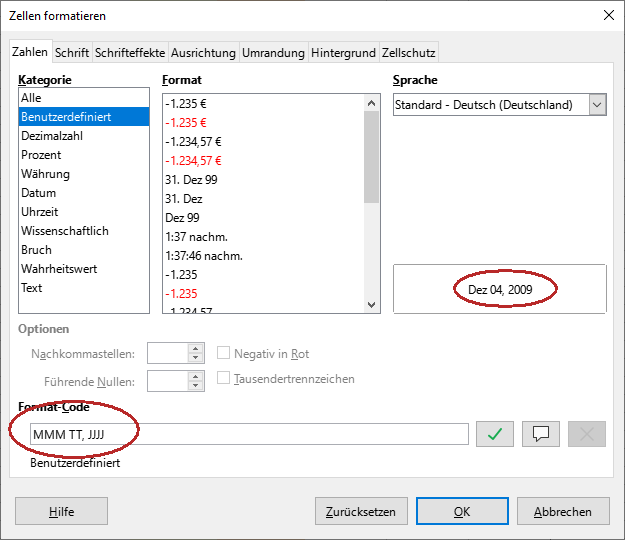Select black format -1.235 without currency
This screenshot has height=540, width=625.
tap(263, 275)
